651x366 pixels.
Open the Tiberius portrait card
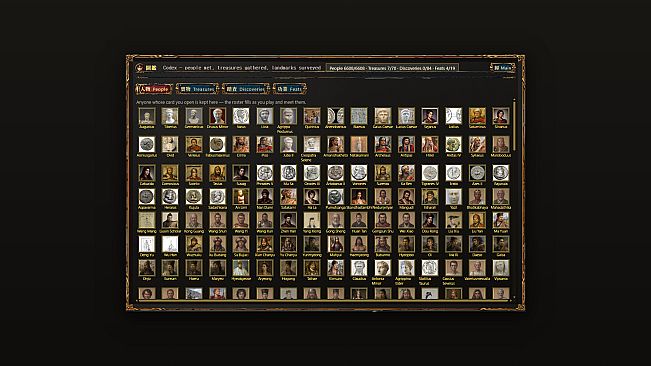point(170,116)
